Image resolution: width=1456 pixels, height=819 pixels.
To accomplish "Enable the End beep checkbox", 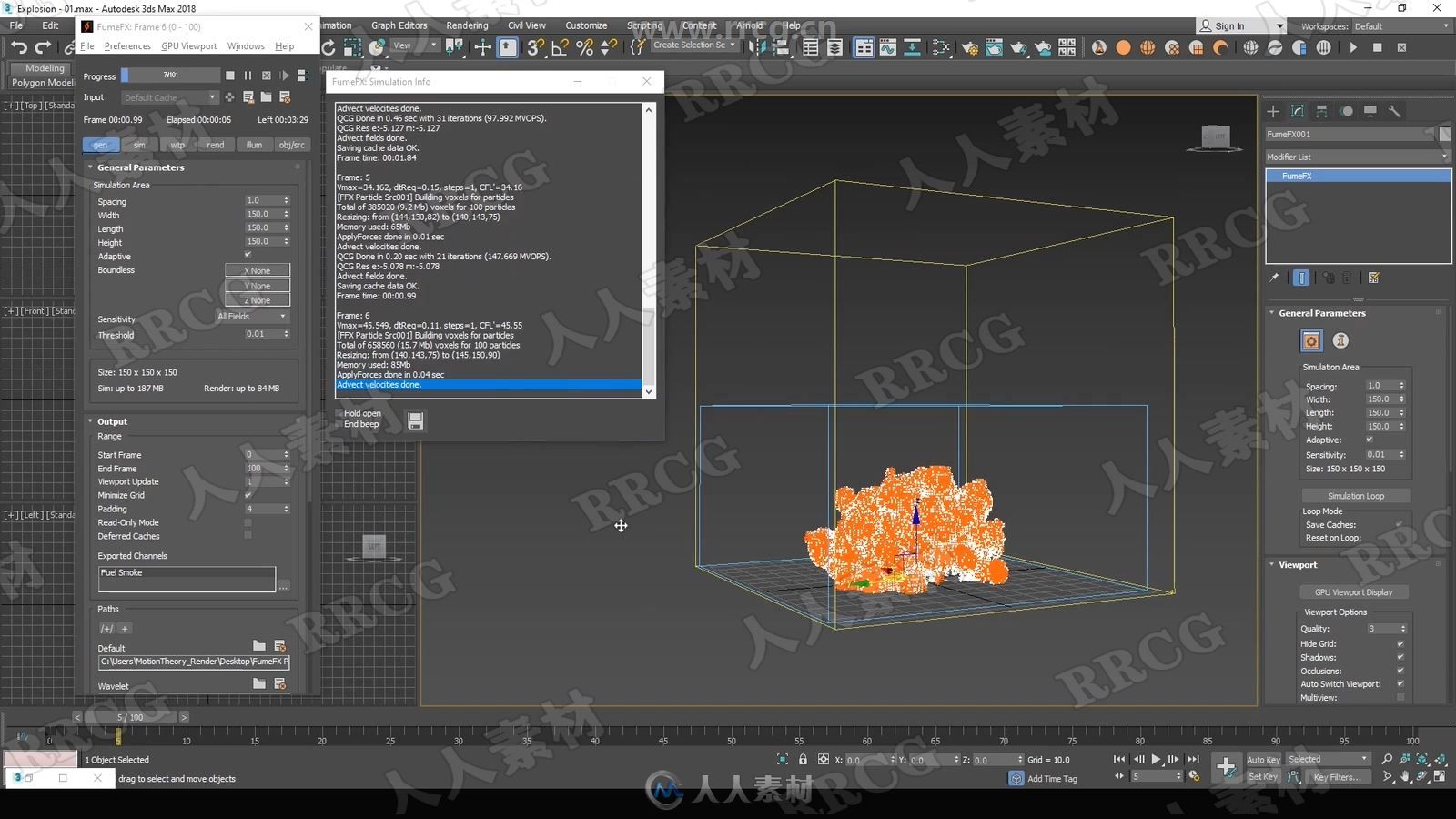I will 339,424.
